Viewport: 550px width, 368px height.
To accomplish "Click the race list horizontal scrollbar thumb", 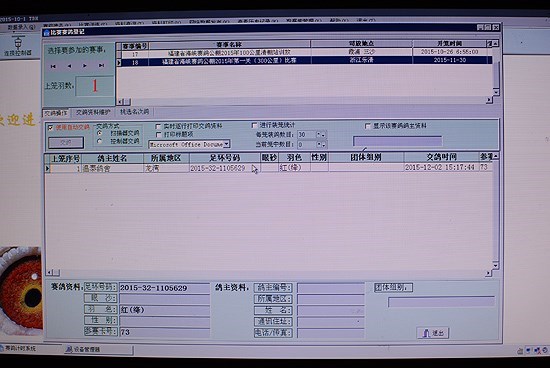I will [127, 102].
